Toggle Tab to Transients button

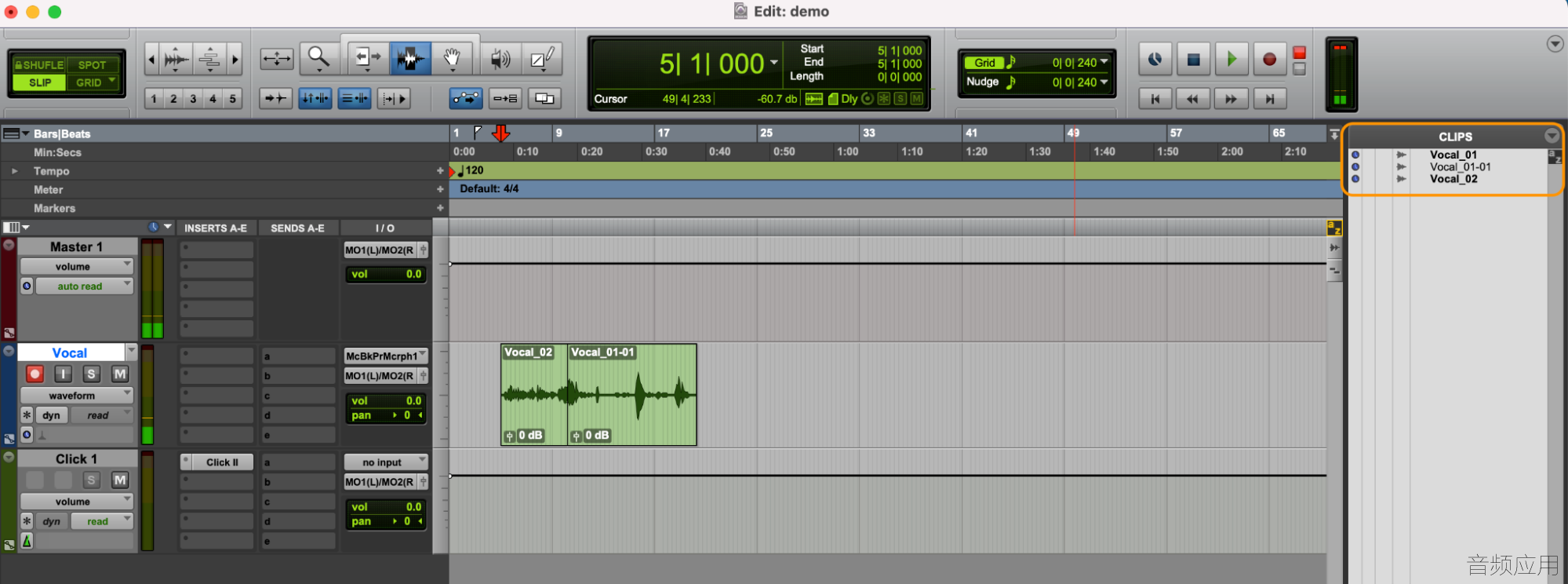(276, 98)
